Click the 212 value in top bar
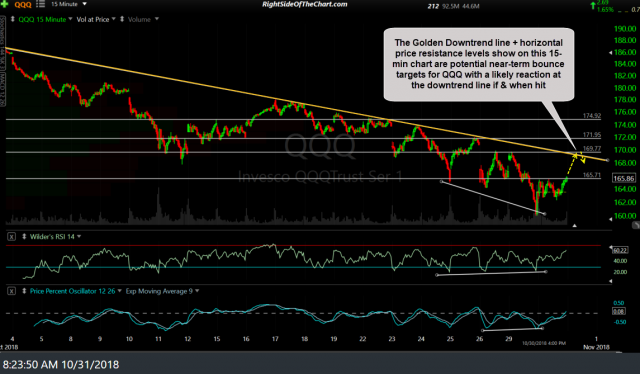The image size is (640, 374). (x=433, y=6)
